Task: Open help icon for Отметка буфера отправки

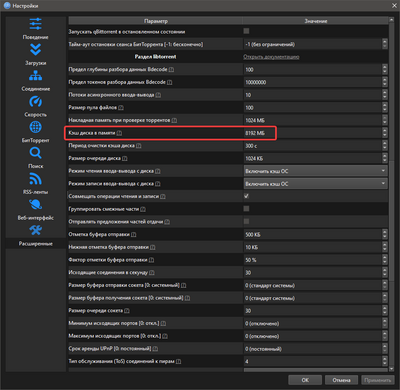Action: pyautogui.click(x=134, y=235)
